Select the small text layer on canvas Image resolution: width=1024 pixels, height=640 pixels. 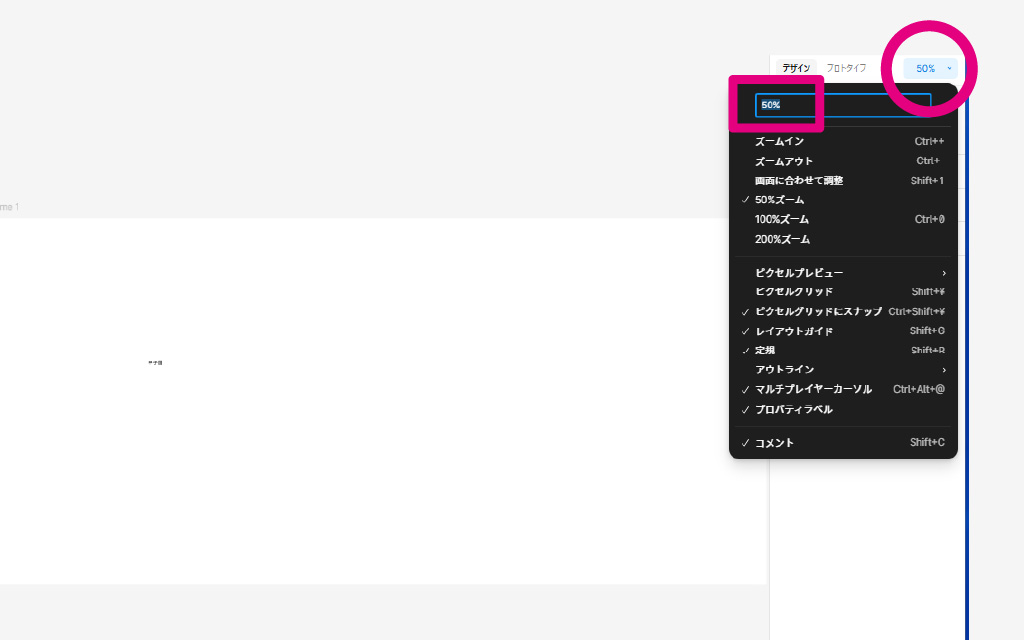[x=155, y=362]
